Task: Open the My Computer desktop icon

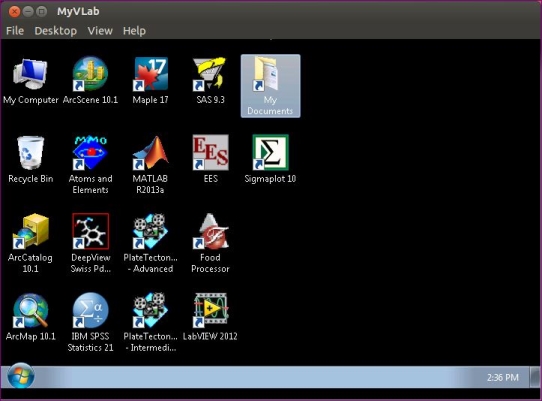Action: click(30, 82)
